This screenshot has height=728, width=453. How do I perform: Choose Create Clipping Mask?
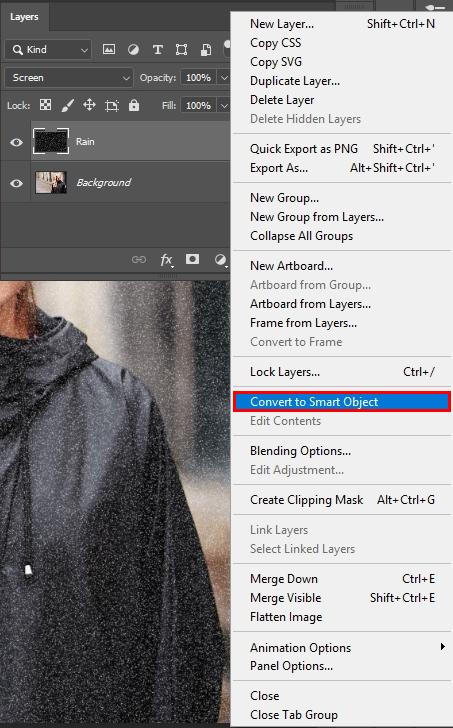pyautogui.click(x=306, y=500)
